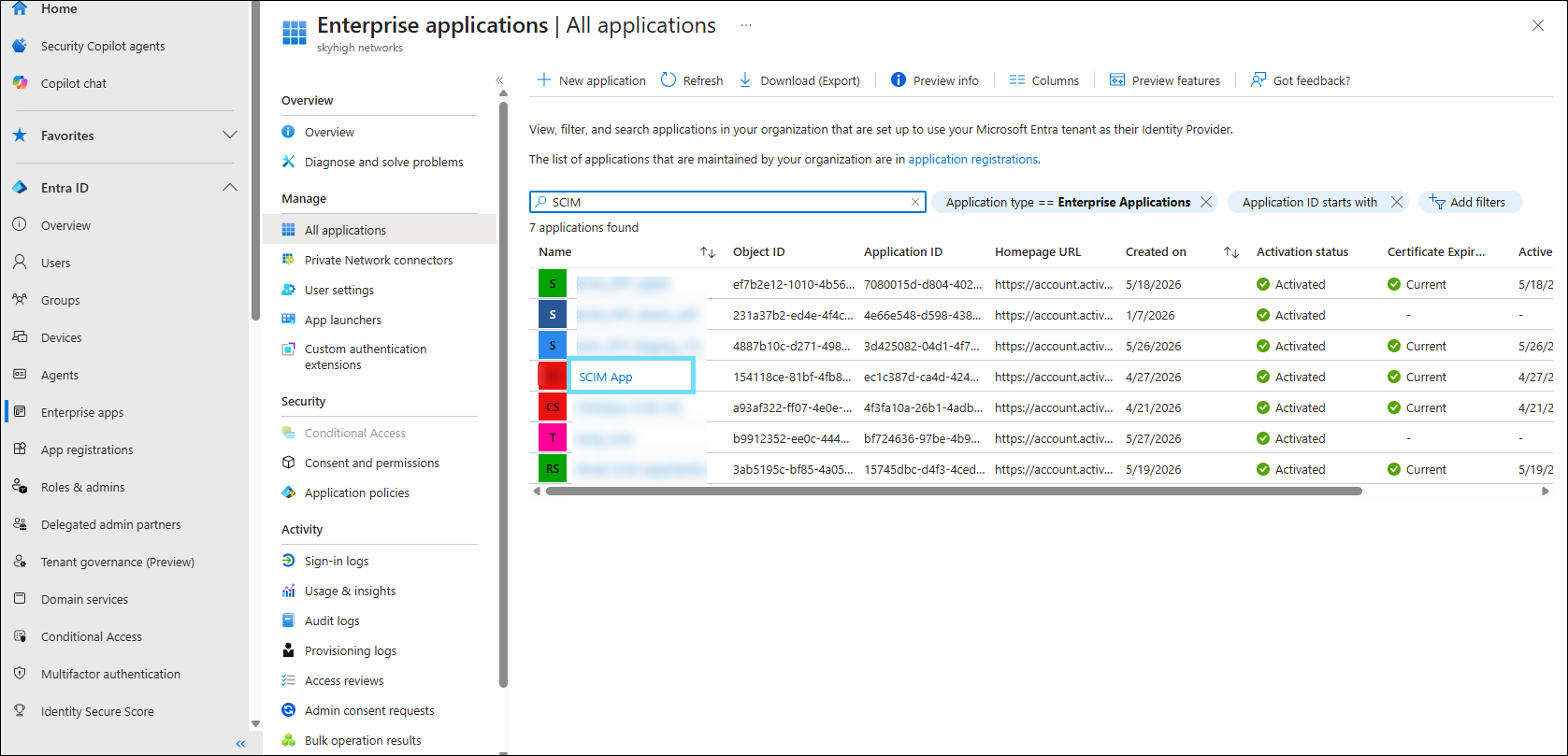This screenshot has height=756, width=1568.
Task: Click the Domain services icon
Action: coord(20,599)
